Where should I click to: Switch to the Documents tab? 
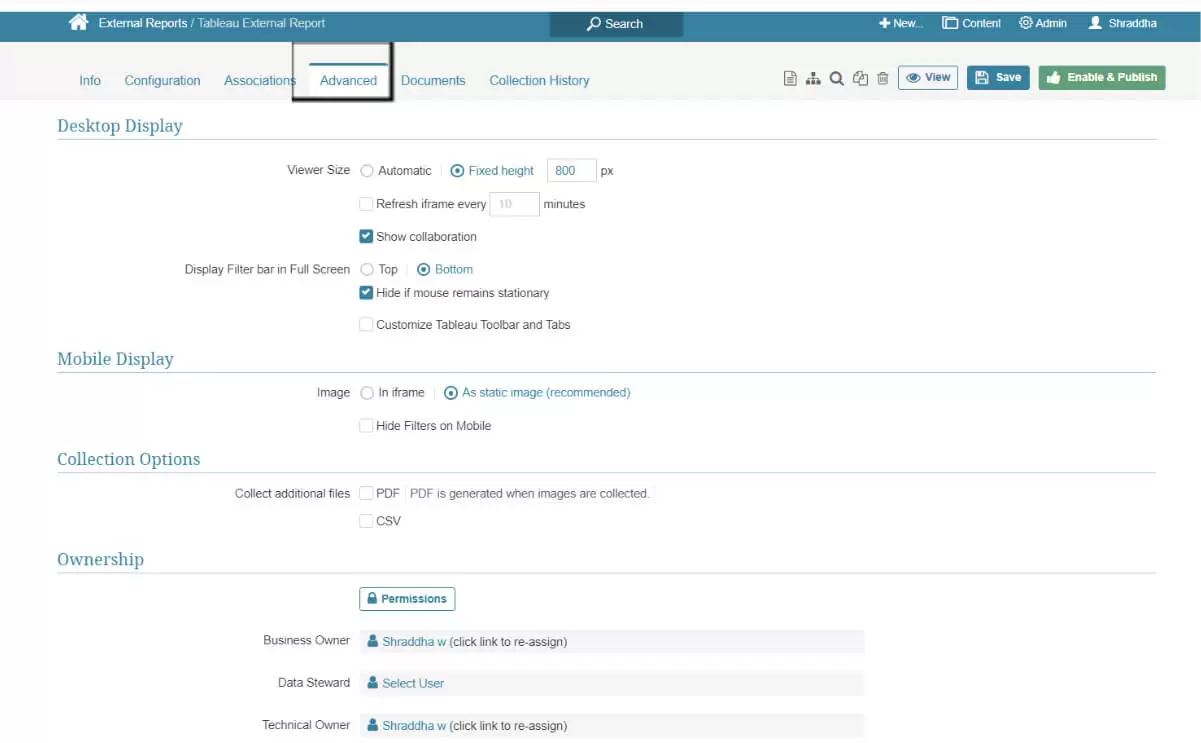click(x=433, y=80)
